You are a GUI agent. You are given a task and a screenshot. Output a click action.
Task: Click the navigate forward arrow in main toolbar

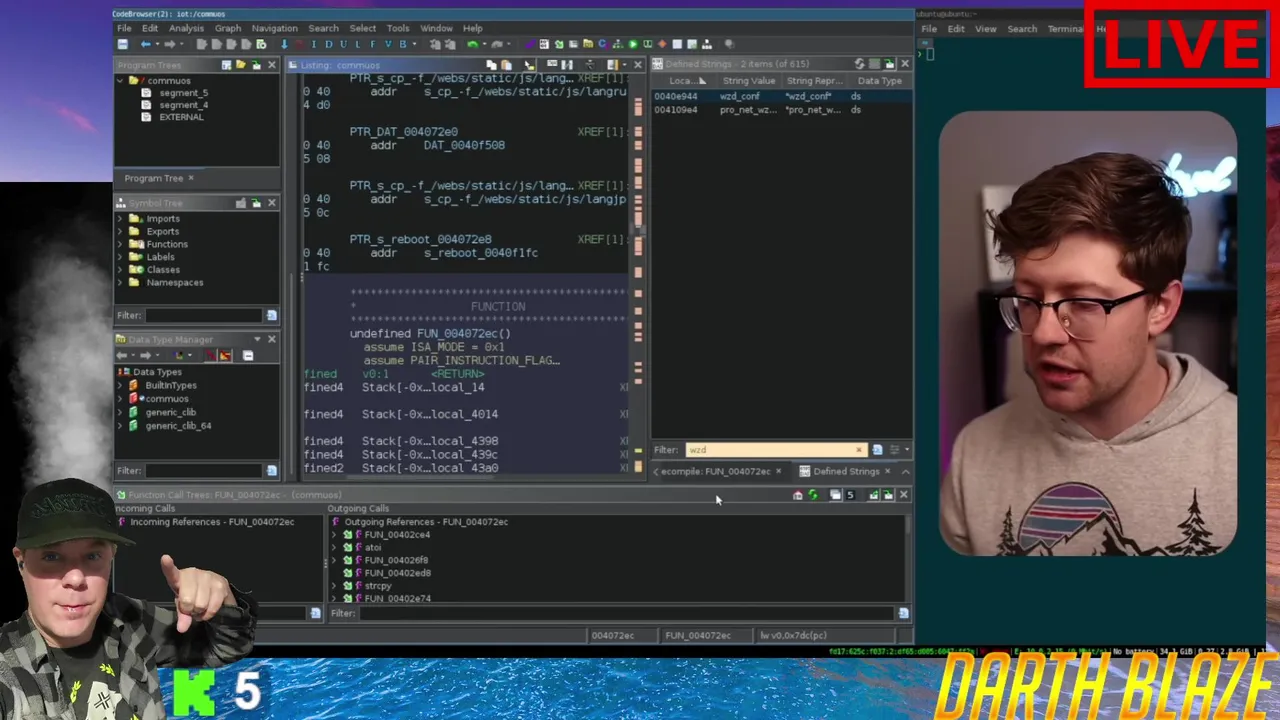tap(169, 44)
